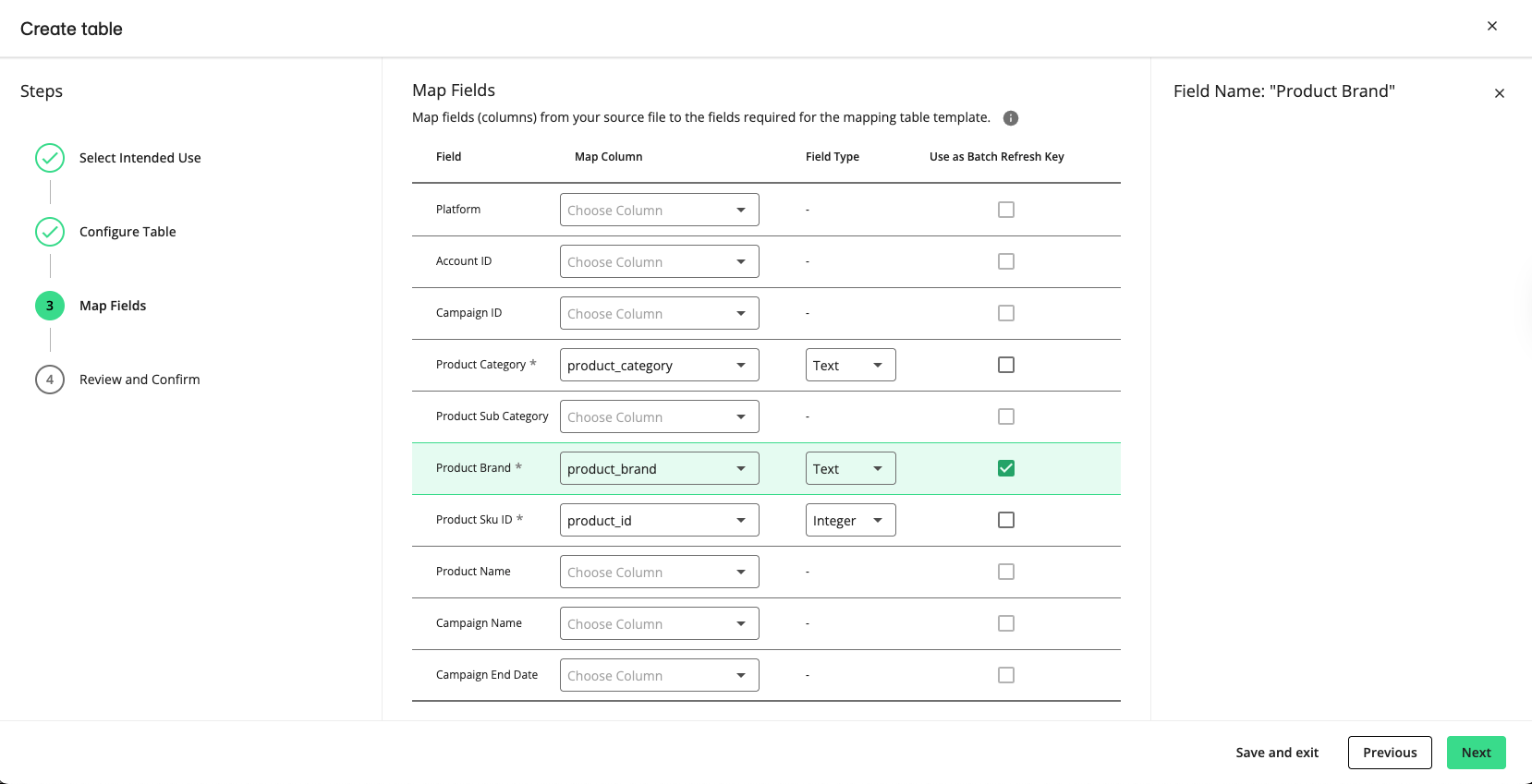
Task: Open Map Column dropdown for Campaign Name
Action: pyautogui.click(x=659, y=623)
